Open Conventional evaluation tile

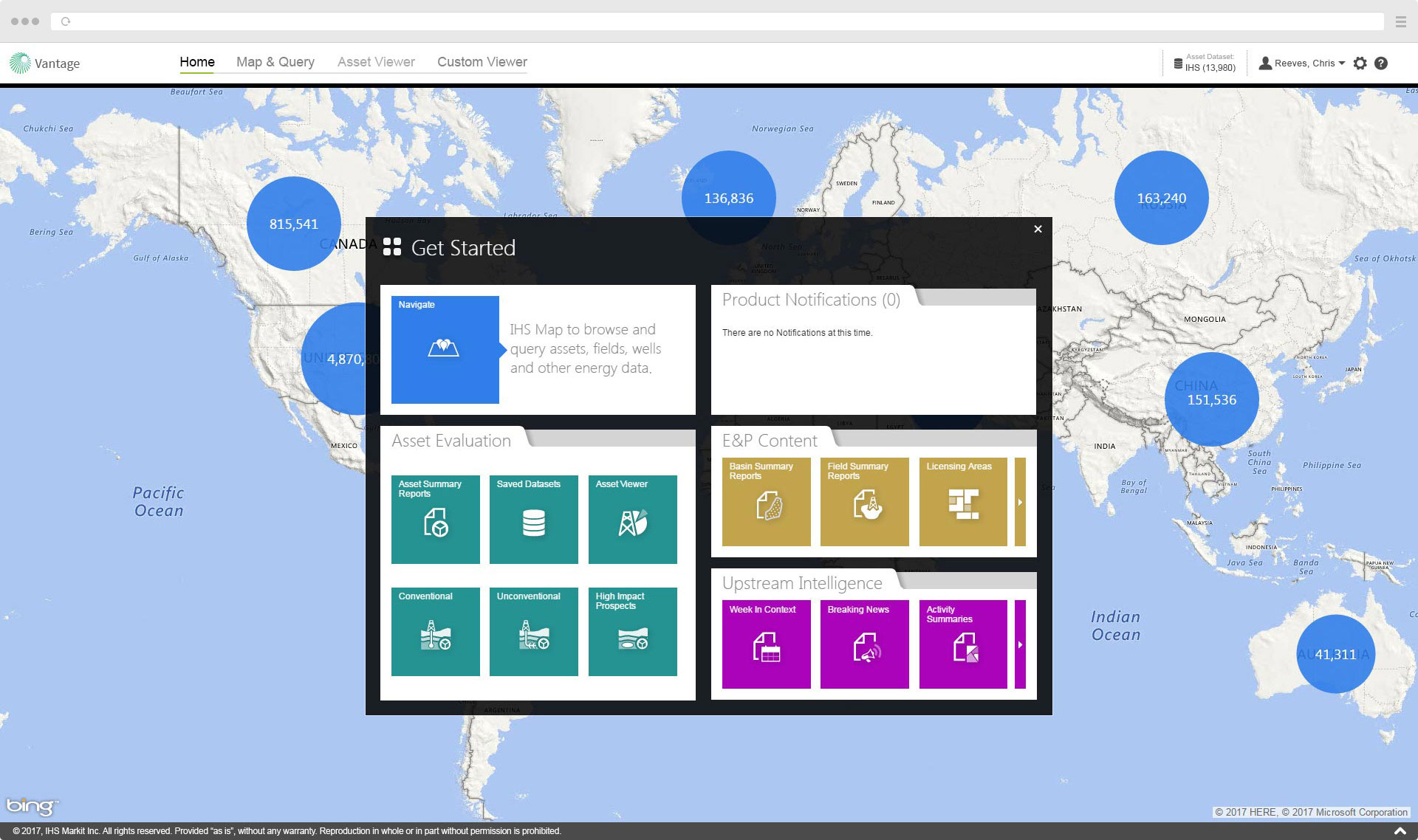[436, 632]
